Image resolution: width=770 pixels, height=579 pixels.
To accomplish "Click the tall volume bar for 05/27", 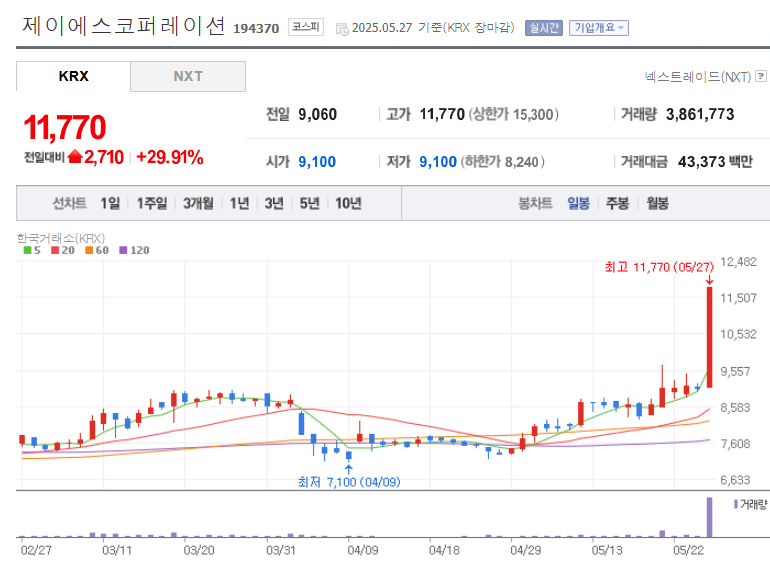I will [709, 516].
